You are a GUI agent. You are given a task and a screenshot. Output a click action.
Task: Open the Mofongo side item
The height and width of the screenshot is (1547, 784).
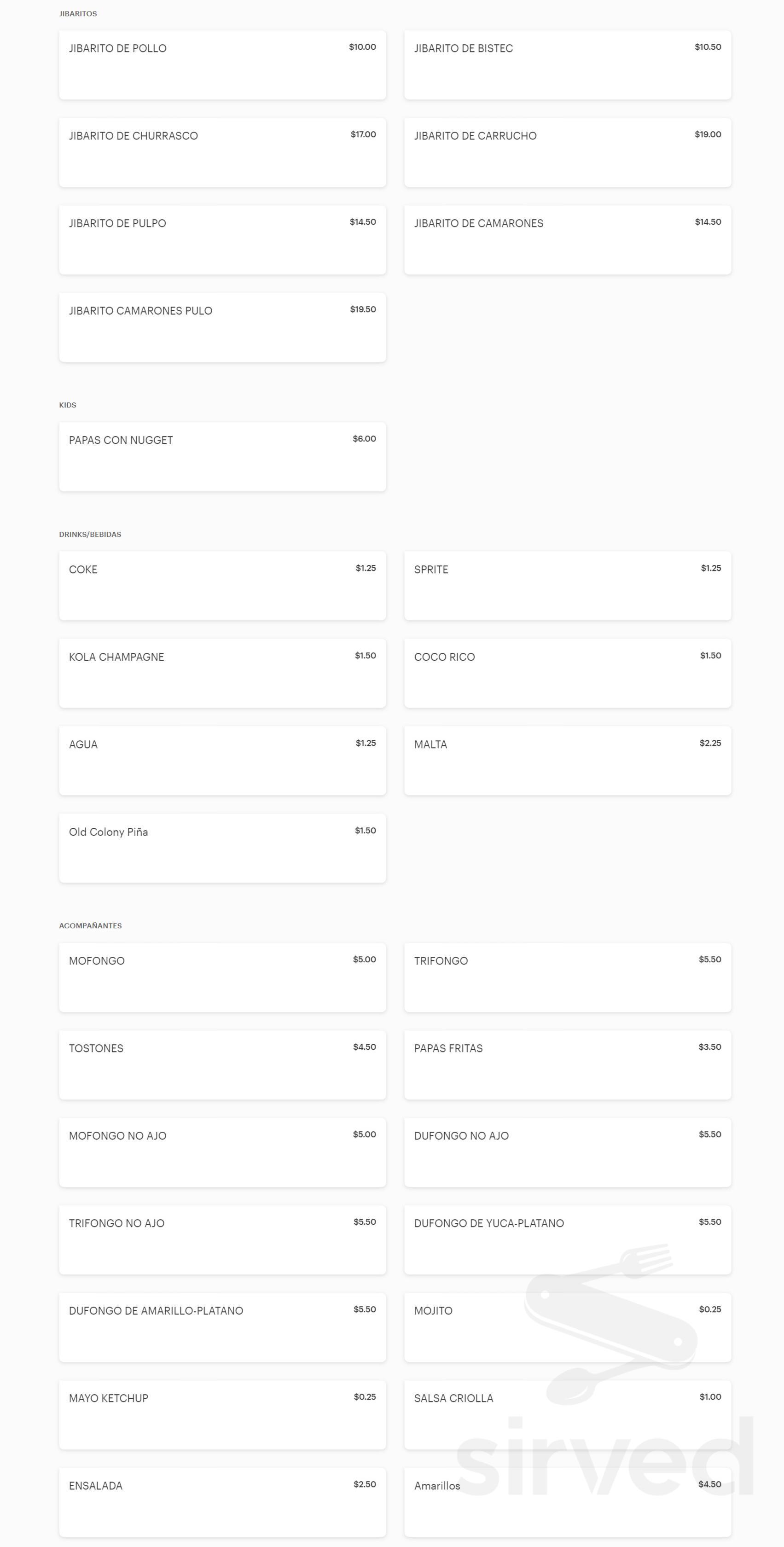coord(222,977)
